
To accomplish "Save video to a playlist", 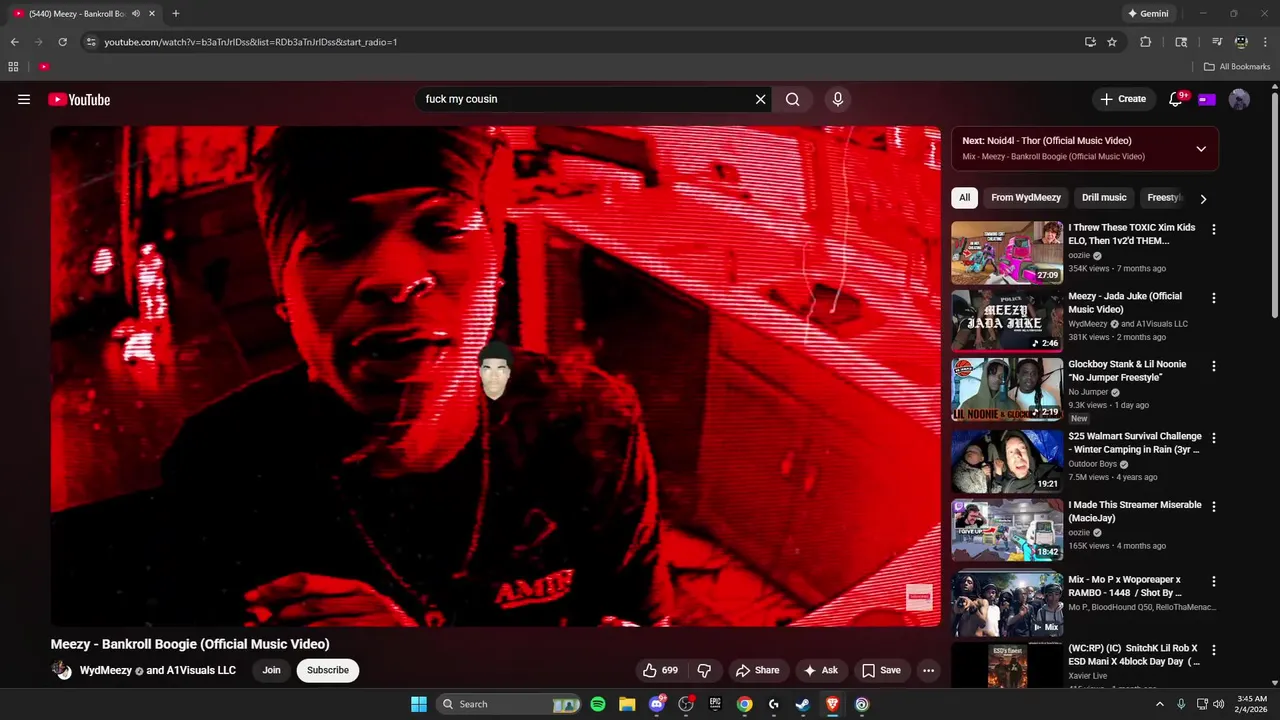I will (881, 670).
